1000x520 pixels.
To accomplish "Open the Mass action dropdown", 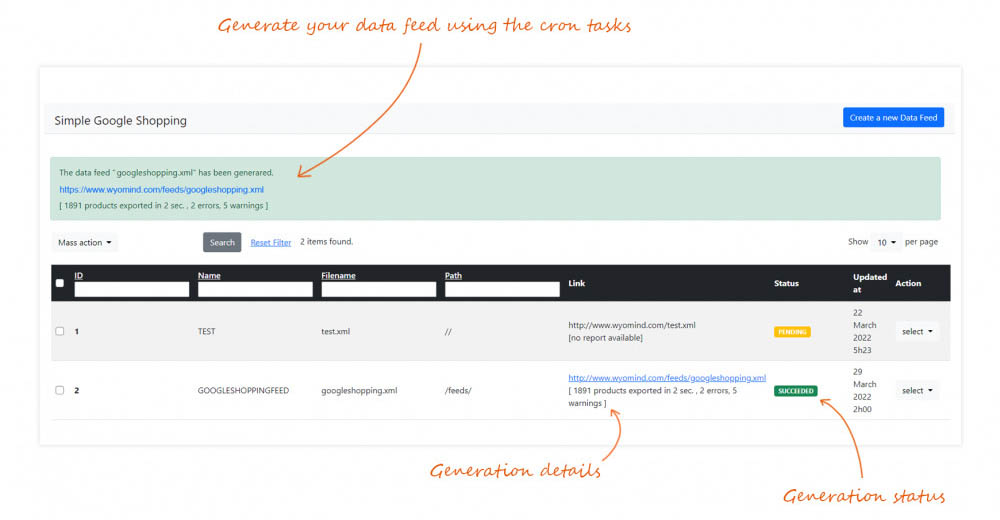I will coord(85,242).
